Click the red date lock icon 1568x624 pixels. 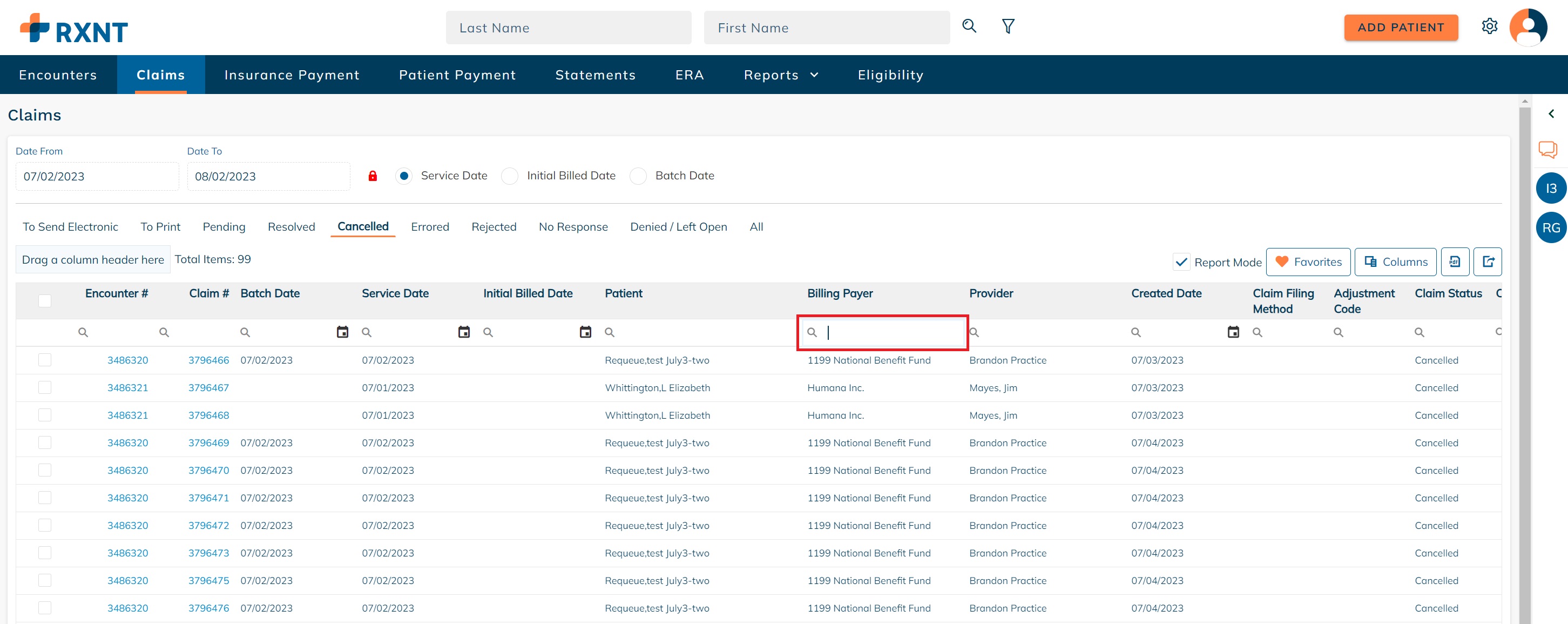(x=373, y=176)
